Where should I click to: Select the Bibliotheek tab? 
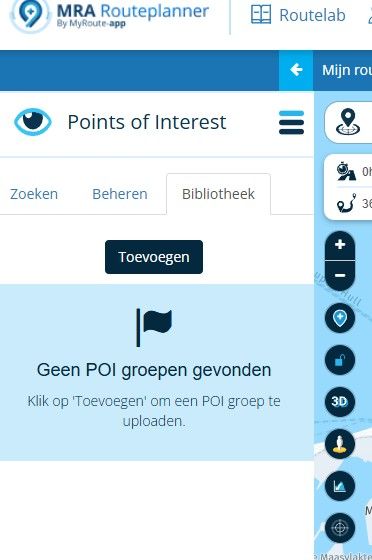pyautogui.click(x=218, y=194)
